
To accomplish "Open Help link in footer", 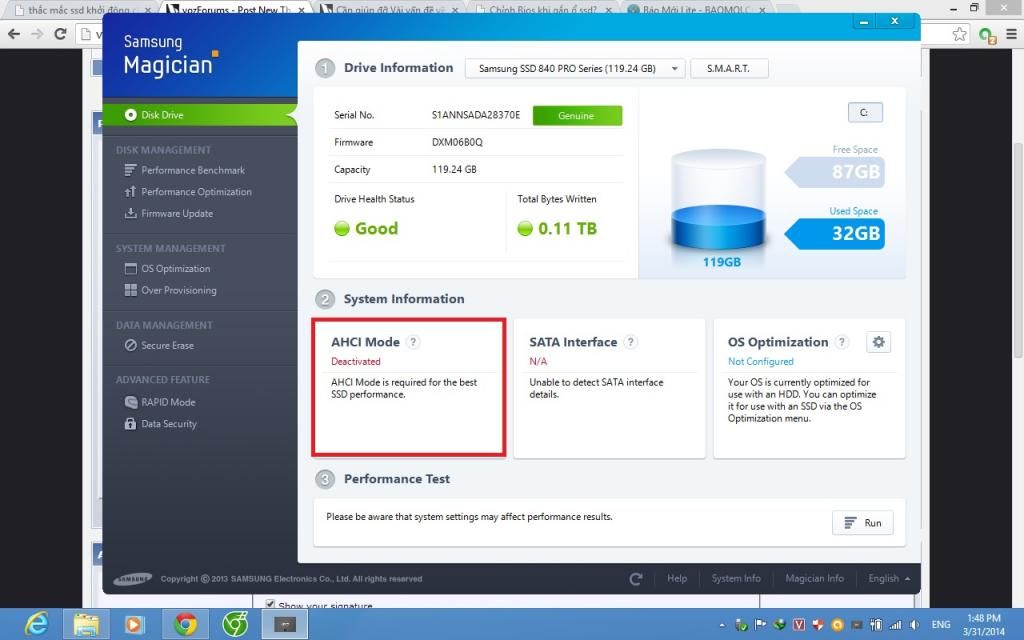I will pos(677,579).
